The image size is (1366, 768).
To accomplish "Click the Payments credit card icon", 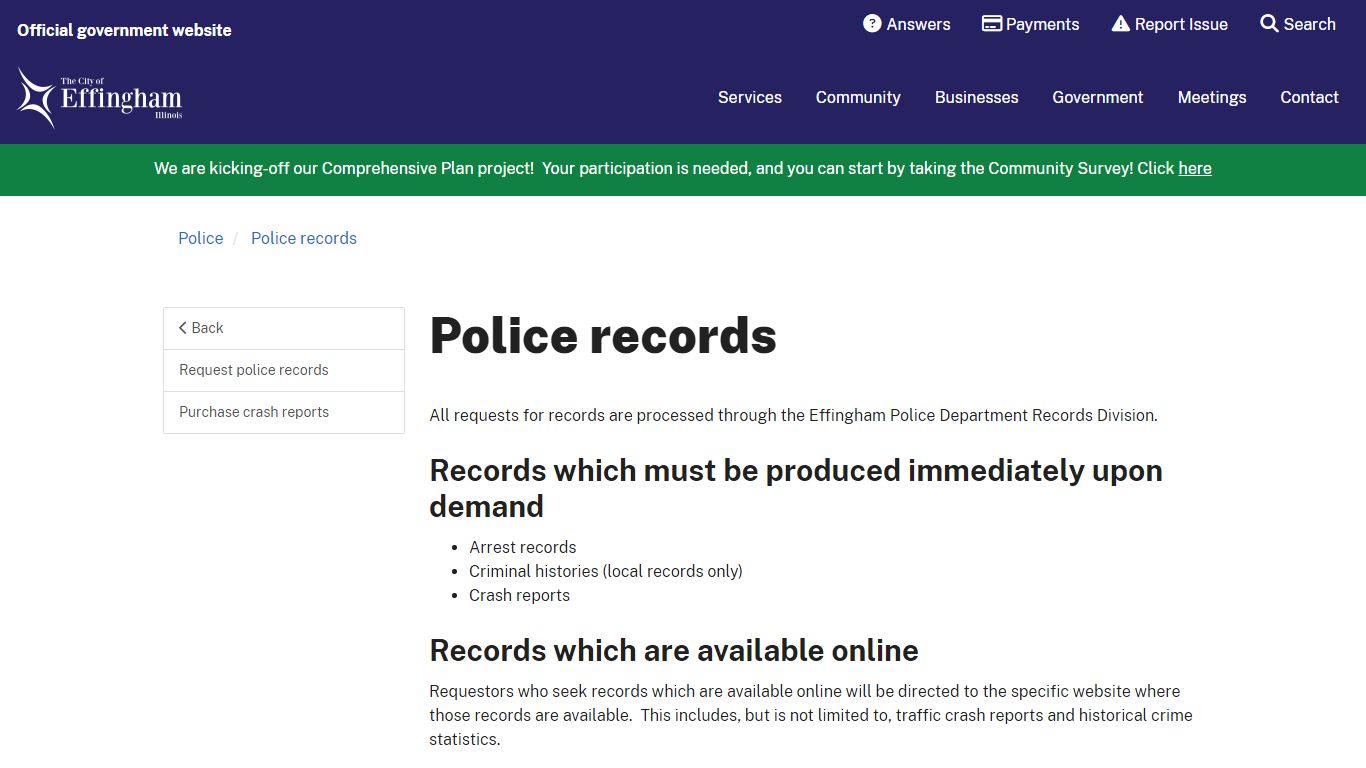I will [992, 23].
